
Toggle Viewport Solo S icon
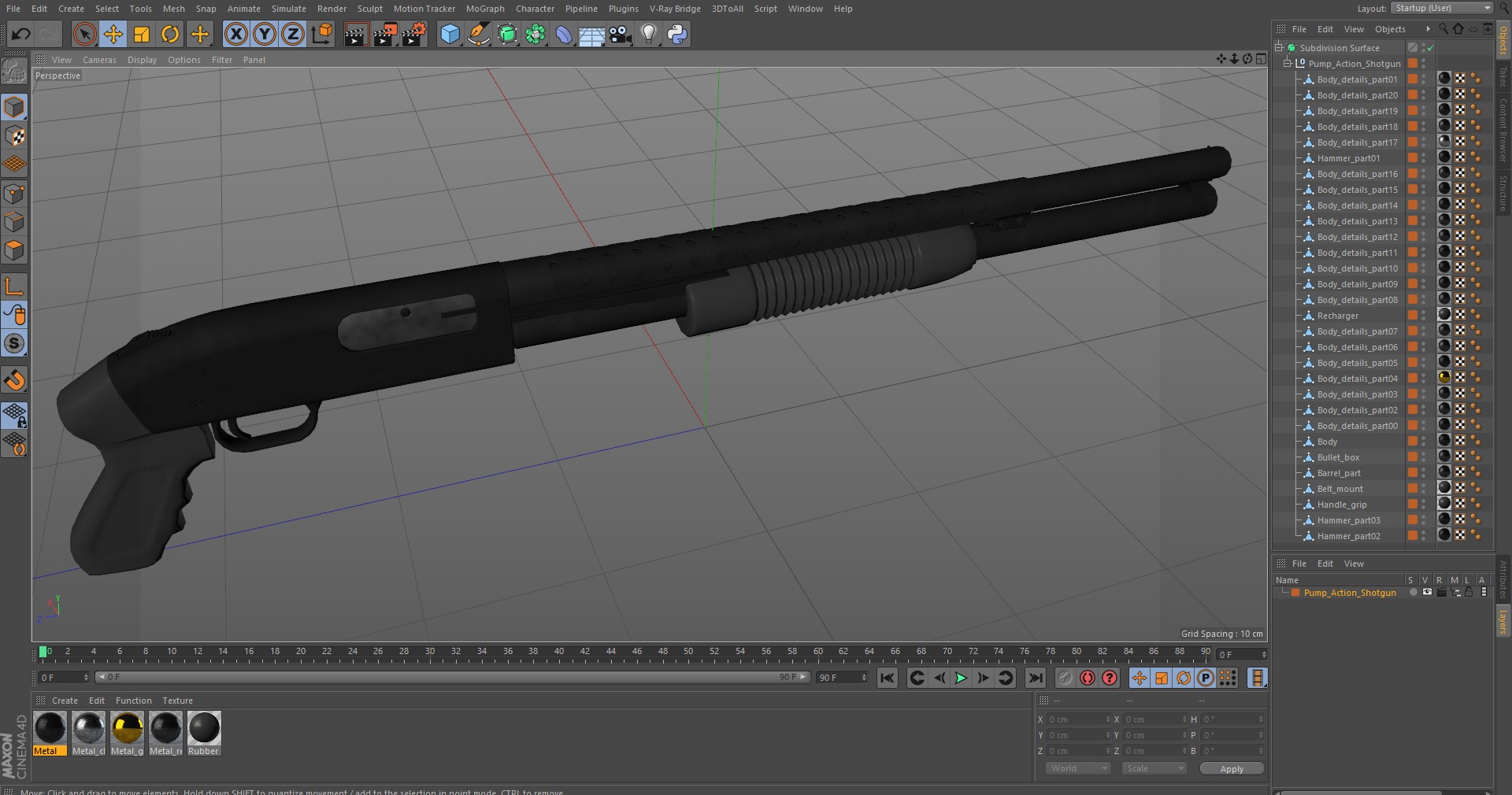(x=14, y=344)
